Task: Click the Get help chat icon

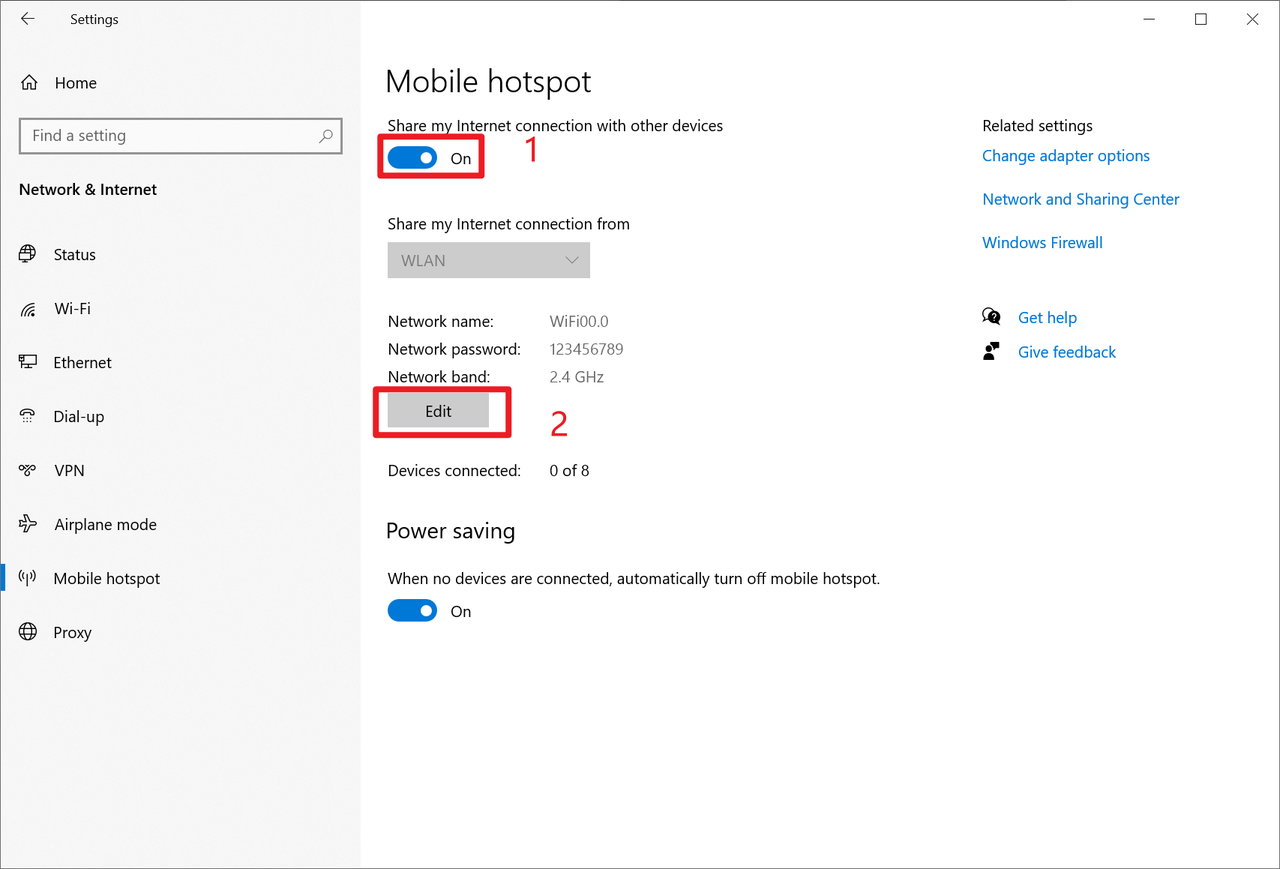Action: [991, 317]
